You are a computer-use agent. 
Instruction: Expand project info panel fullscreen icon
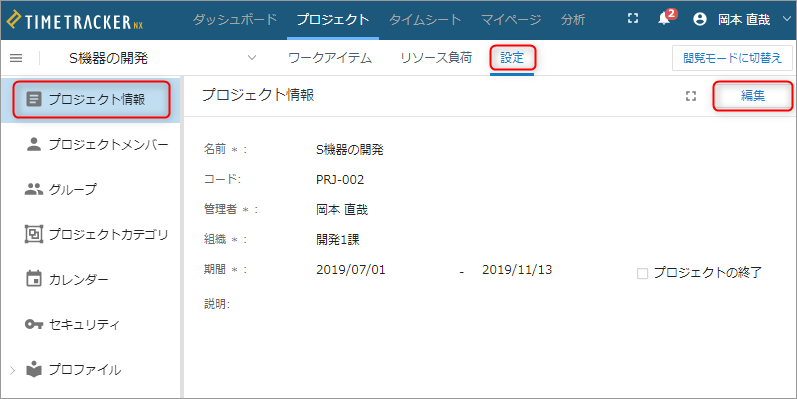690,96
